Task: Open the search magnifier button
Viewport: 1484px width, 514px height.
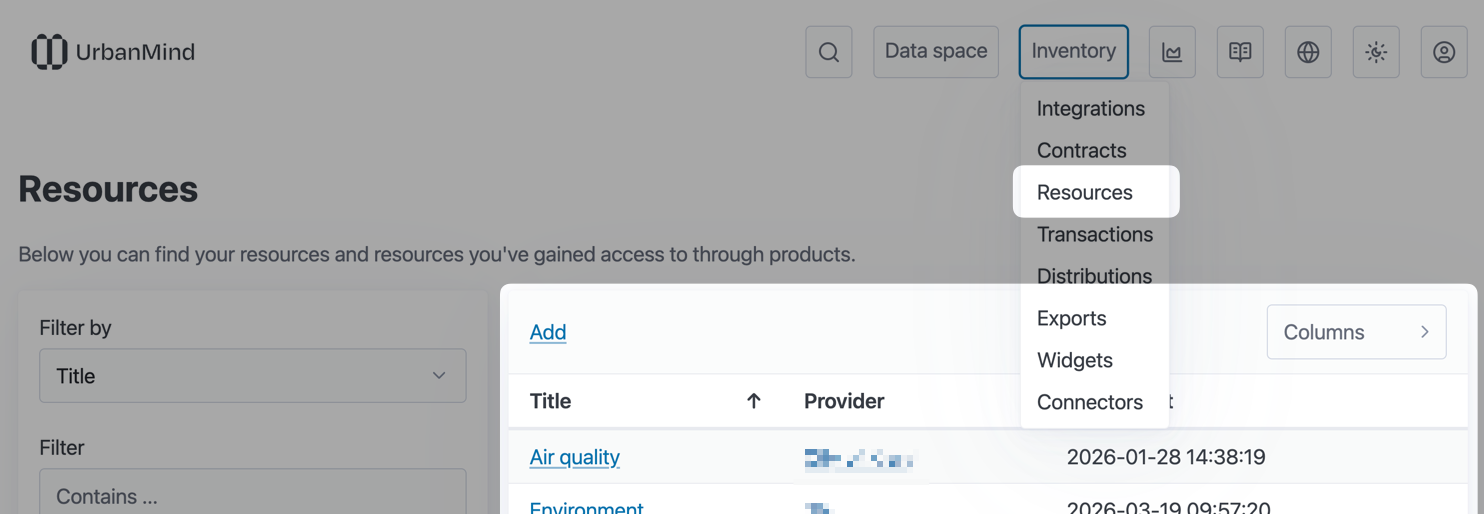Action: [829, 52]
